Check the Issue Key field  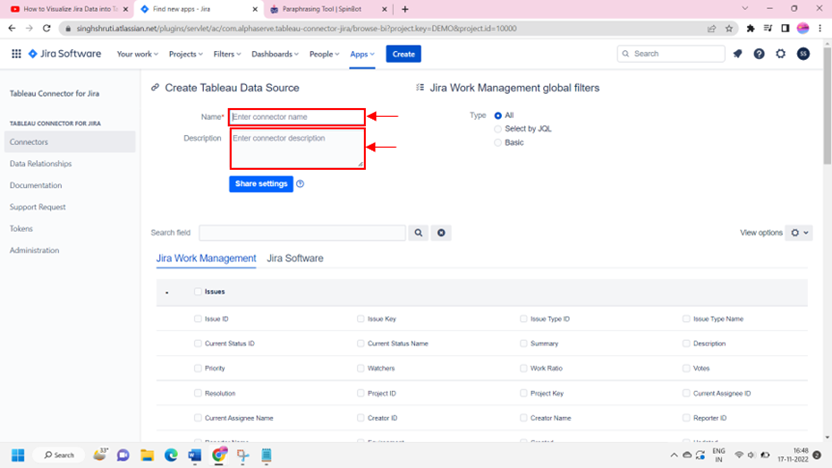pyautogui.click(x=361, y=319)
